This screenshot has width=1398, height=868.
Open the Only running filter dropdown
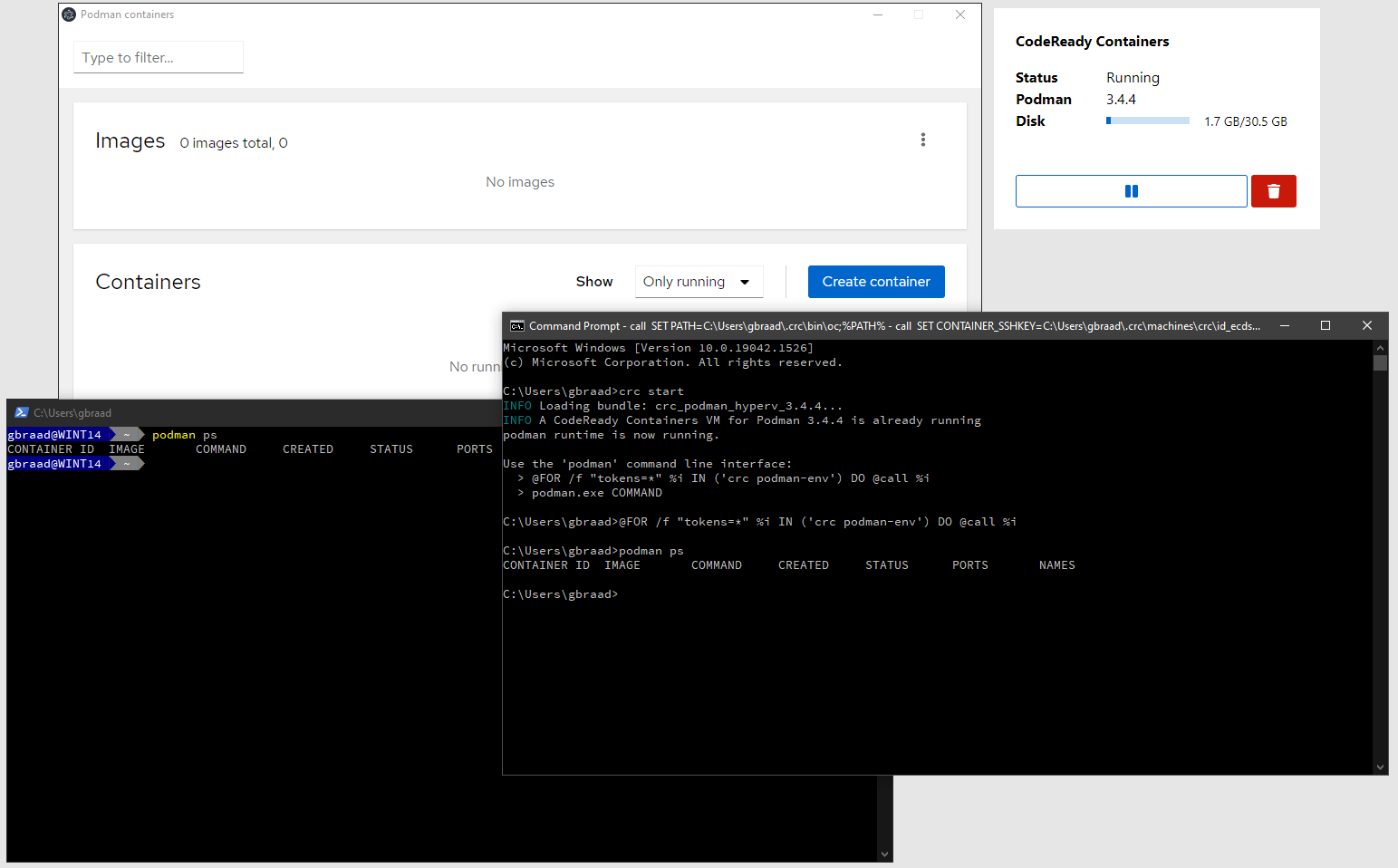699,282
